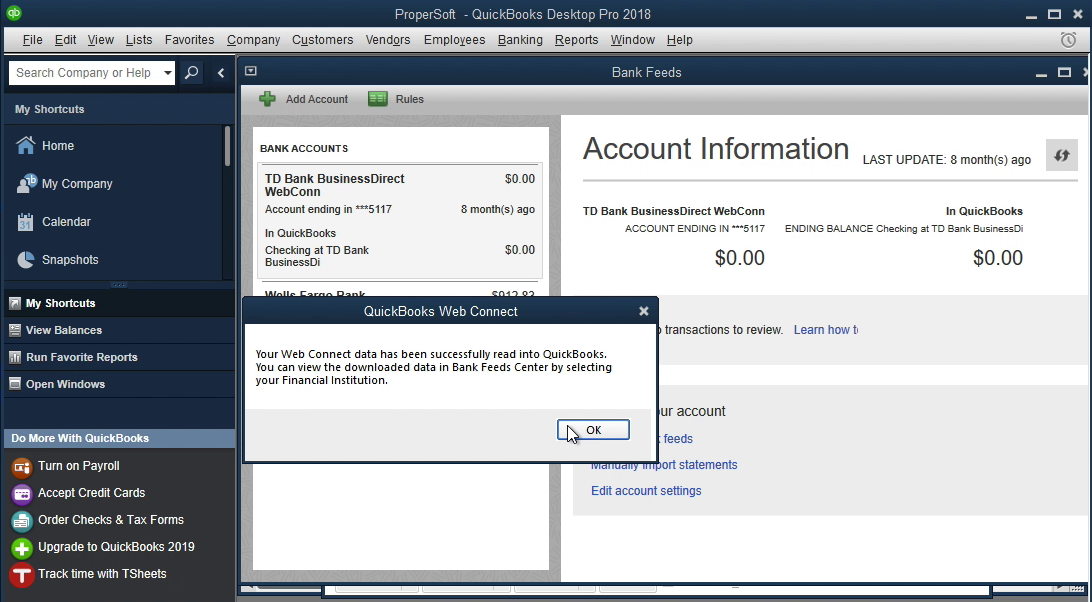Screen dimensions: 1092x602
Task: Click Manually import statements link
Action: point(664,465)
